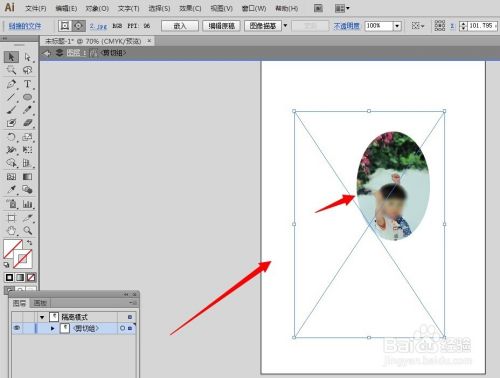Click the 嵌入 (Embed) button

pos(180,26)
